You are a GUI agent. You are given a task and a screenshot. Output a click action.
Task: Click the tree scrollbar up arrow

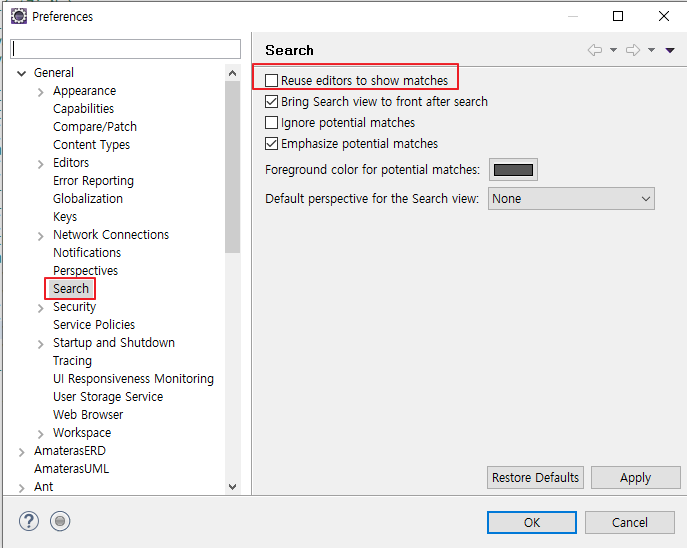tap(233, 73)
